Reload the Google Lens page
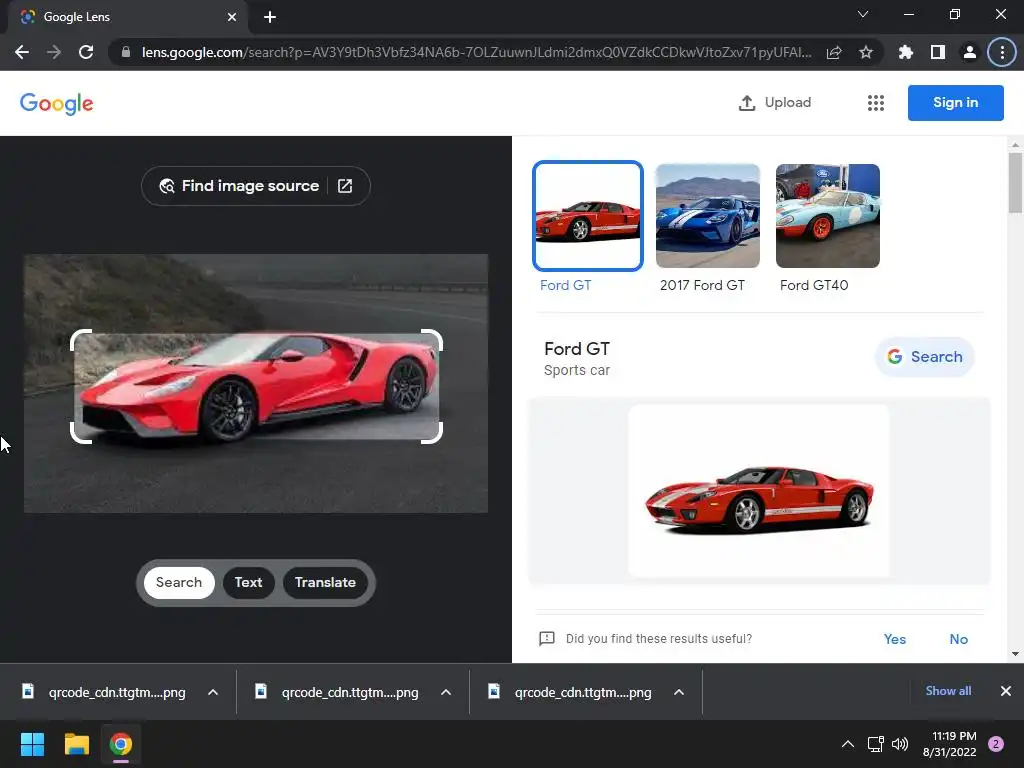 pos(86,52)
